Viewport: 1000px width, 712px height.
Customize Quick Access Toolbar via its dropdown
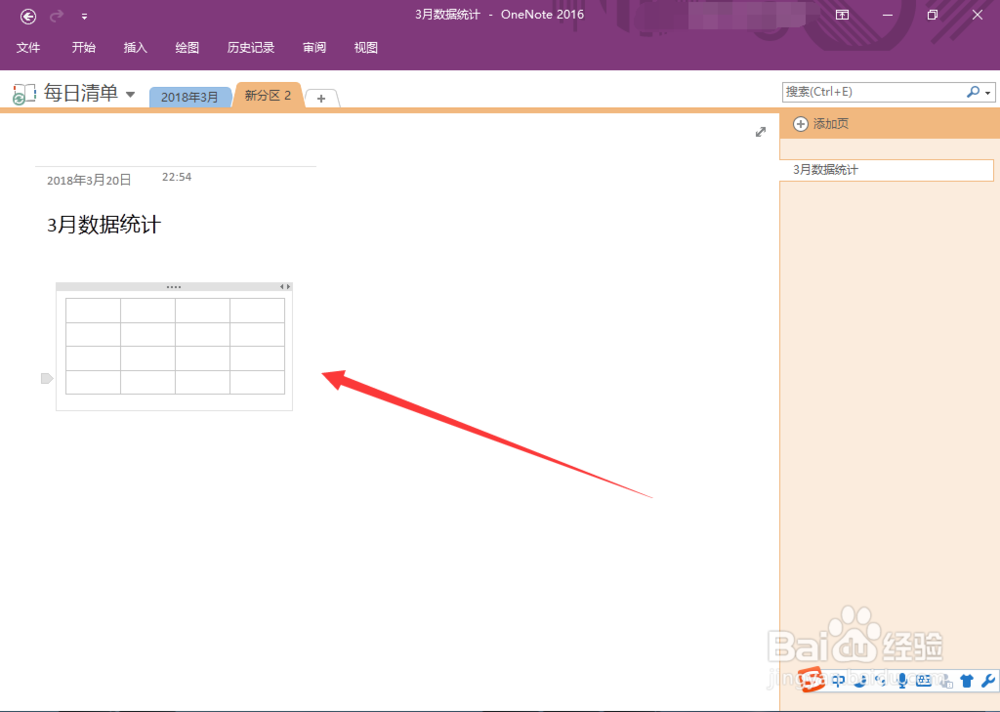point(84,16)
